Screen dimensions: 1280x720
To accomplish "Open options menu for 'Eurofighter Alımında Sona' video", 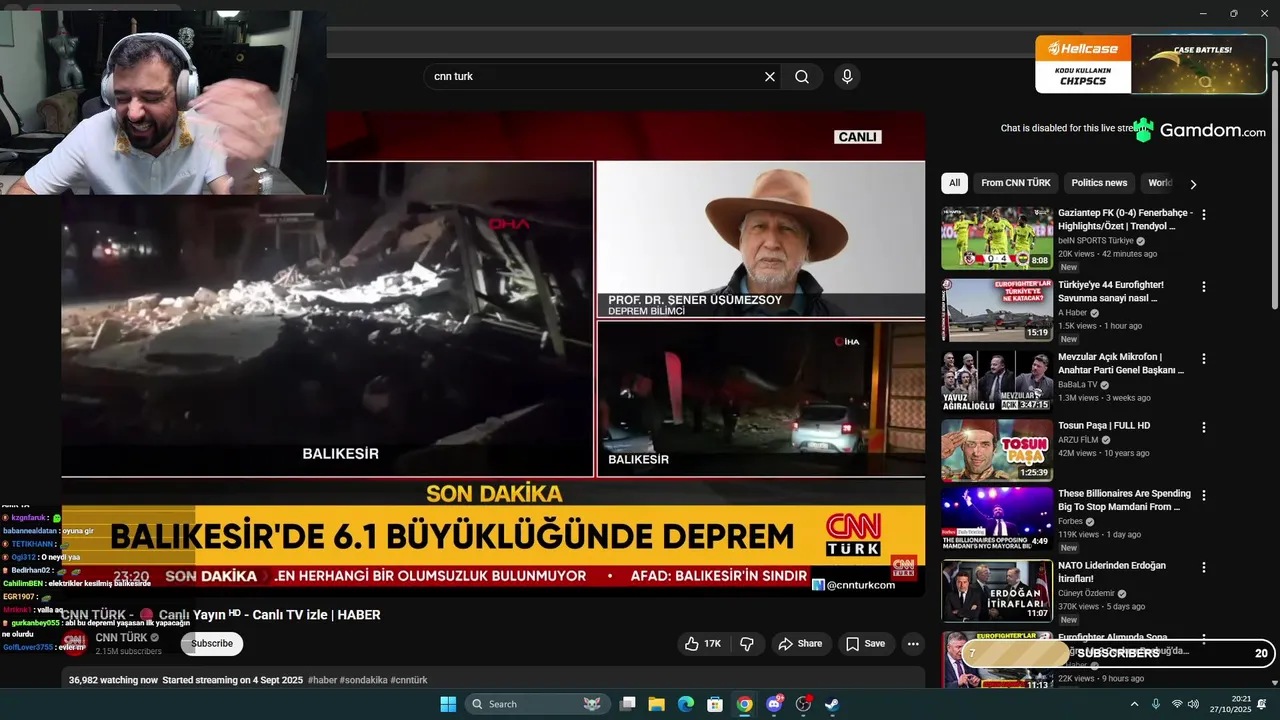I will [x=1204, y=638].
